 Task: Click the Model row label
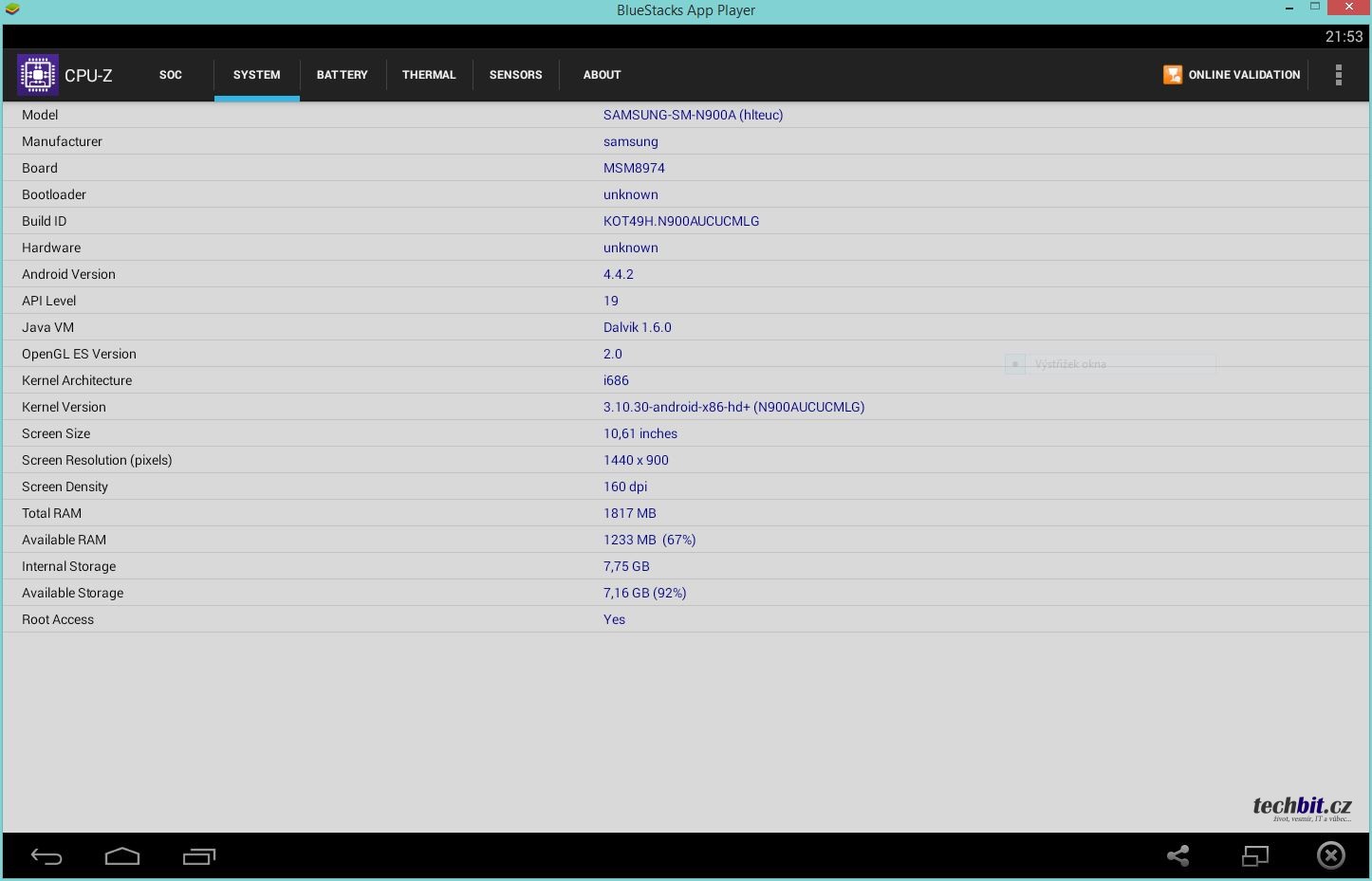(40, 115)
